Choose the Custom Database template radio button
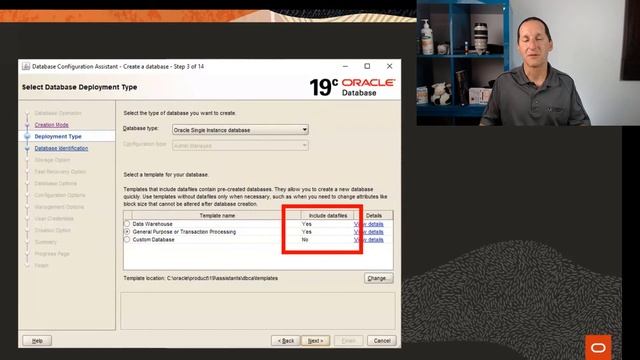Screen dimensions: 640x360 127,240
